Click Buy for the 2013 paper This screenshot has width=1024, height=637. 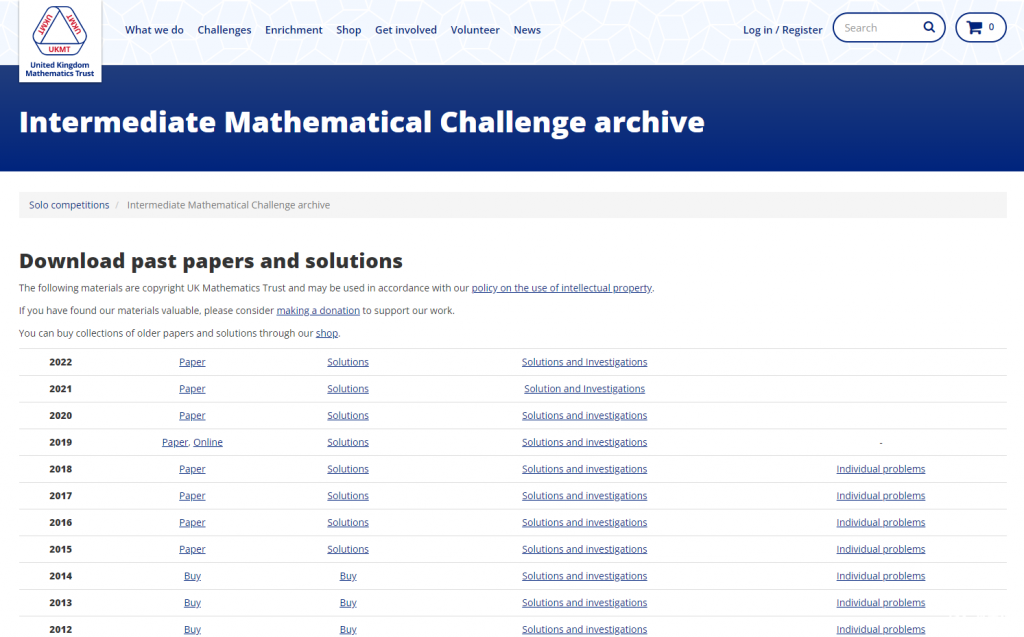point(192,603)
